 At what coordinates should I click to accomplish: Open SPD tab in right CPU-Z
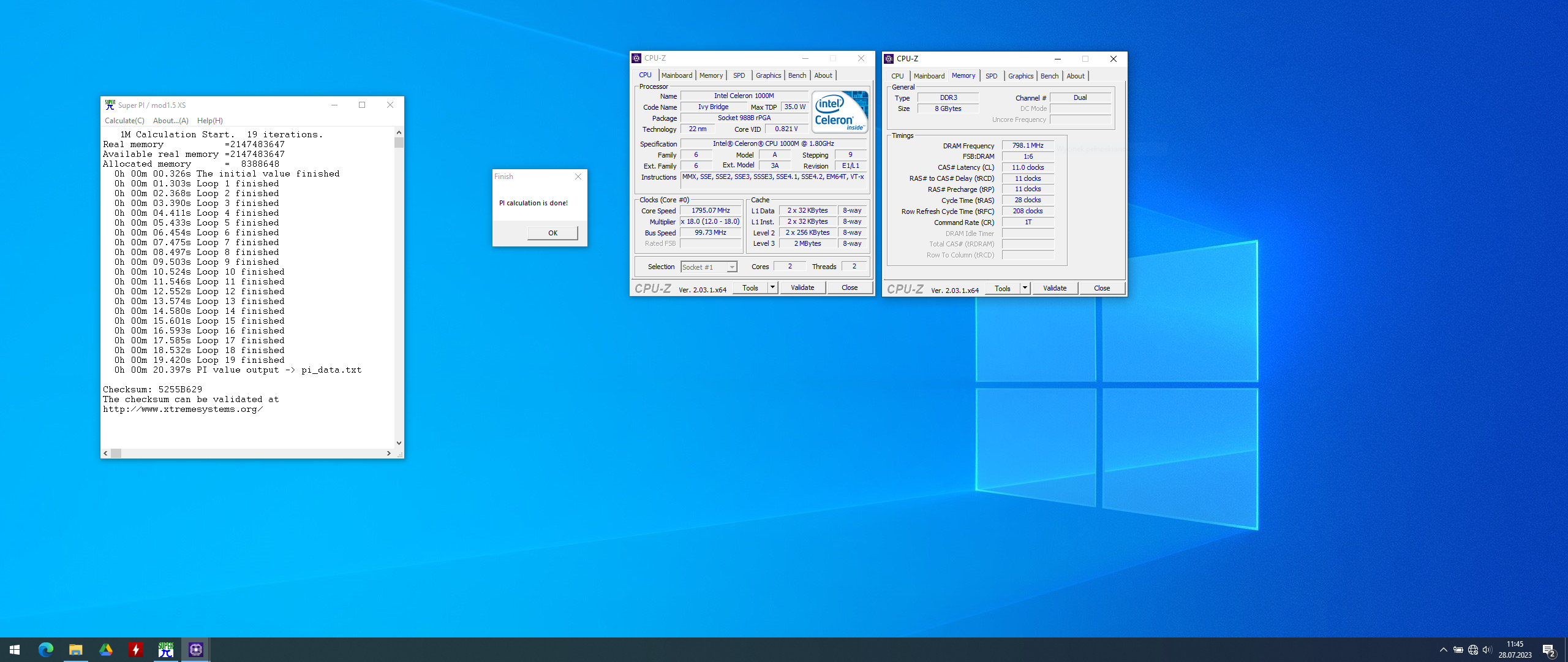[x=992, y=76]
